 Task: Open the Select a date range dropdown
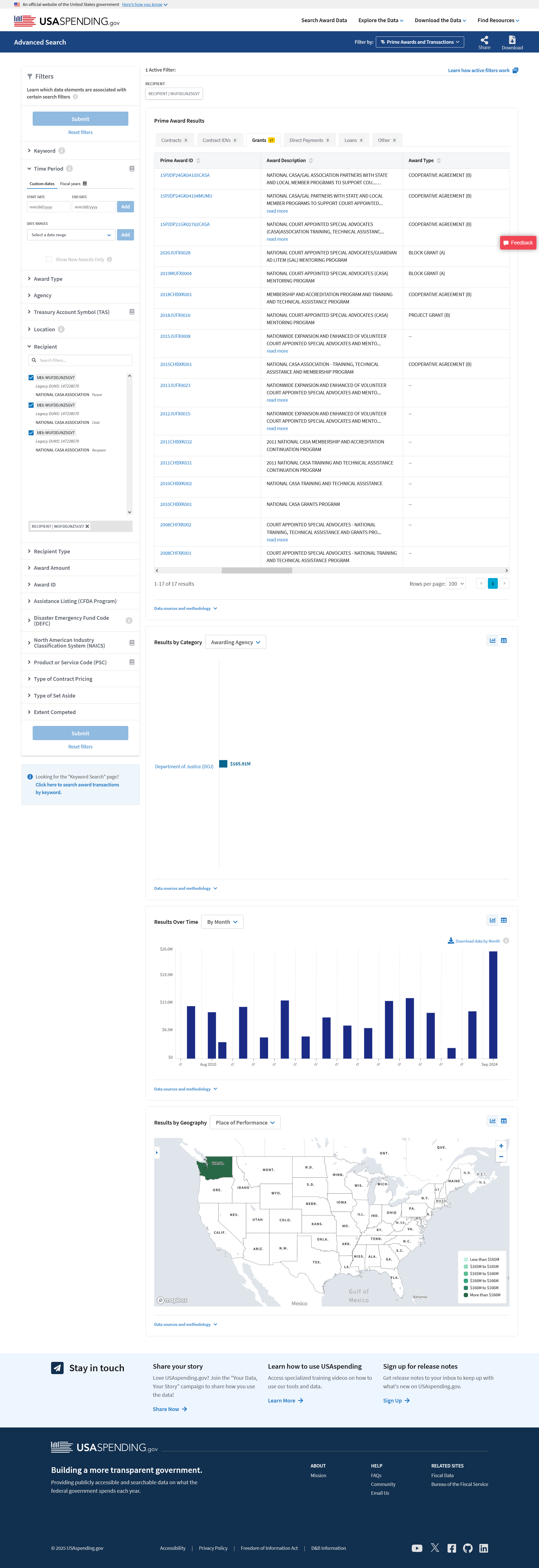(x=71, y=235)
